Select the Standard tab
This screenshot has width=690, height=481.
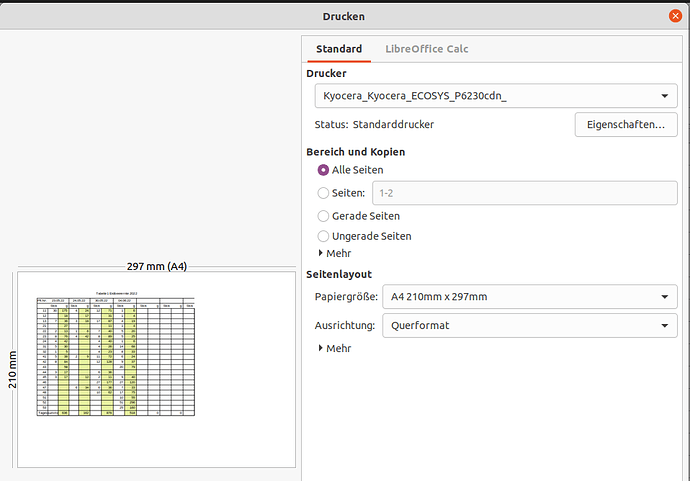click(339, 49)
